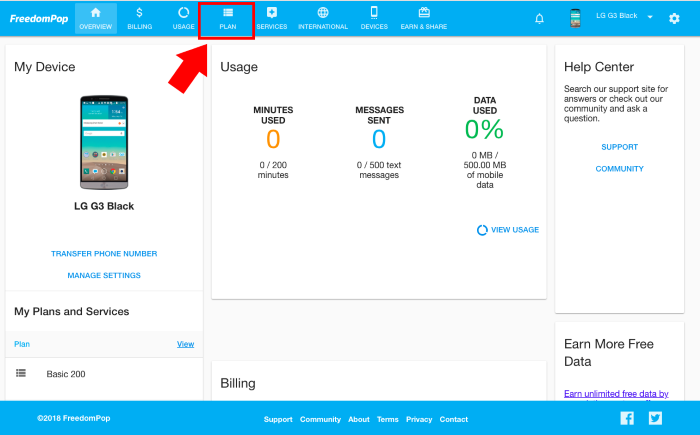Image resolution: width=700 pixels, height=435 pixels.
Task: Click the "0 / 500 text messages" text
Action: pos(379,170)
